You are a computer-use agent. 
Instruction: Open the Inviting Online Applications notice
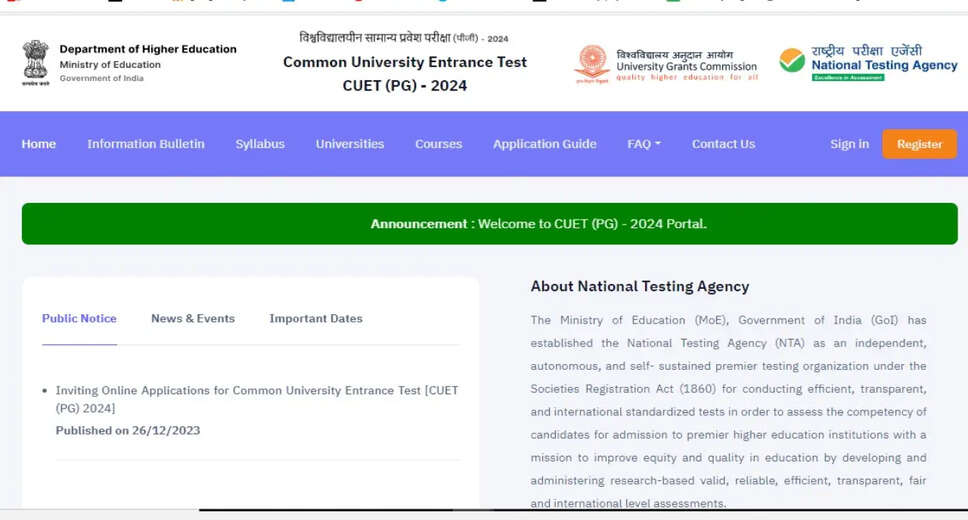pyautogui.click(x=257, y=399)
